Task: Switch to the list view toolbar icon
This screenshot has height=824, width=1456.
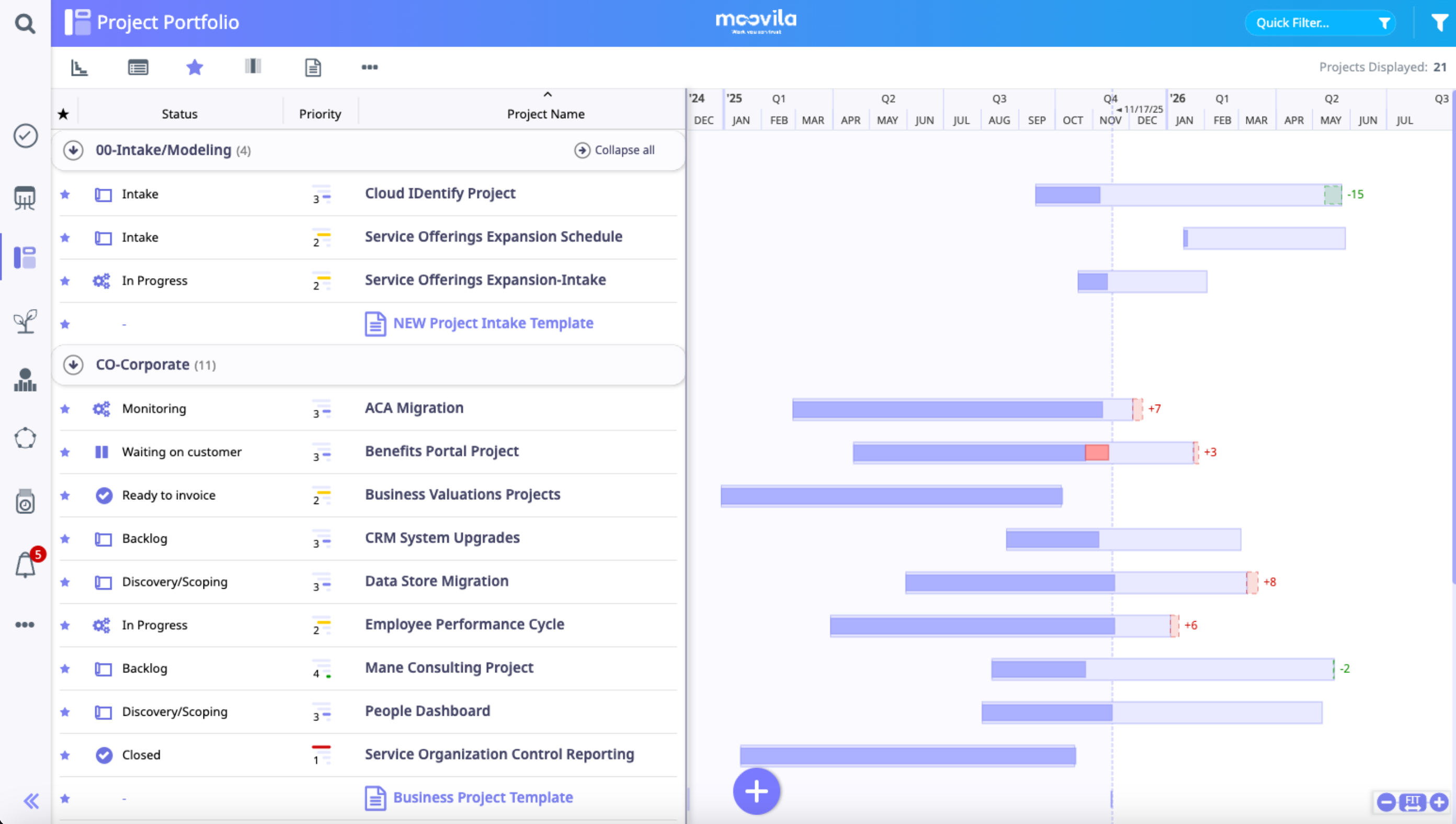Action: point(138,67)
